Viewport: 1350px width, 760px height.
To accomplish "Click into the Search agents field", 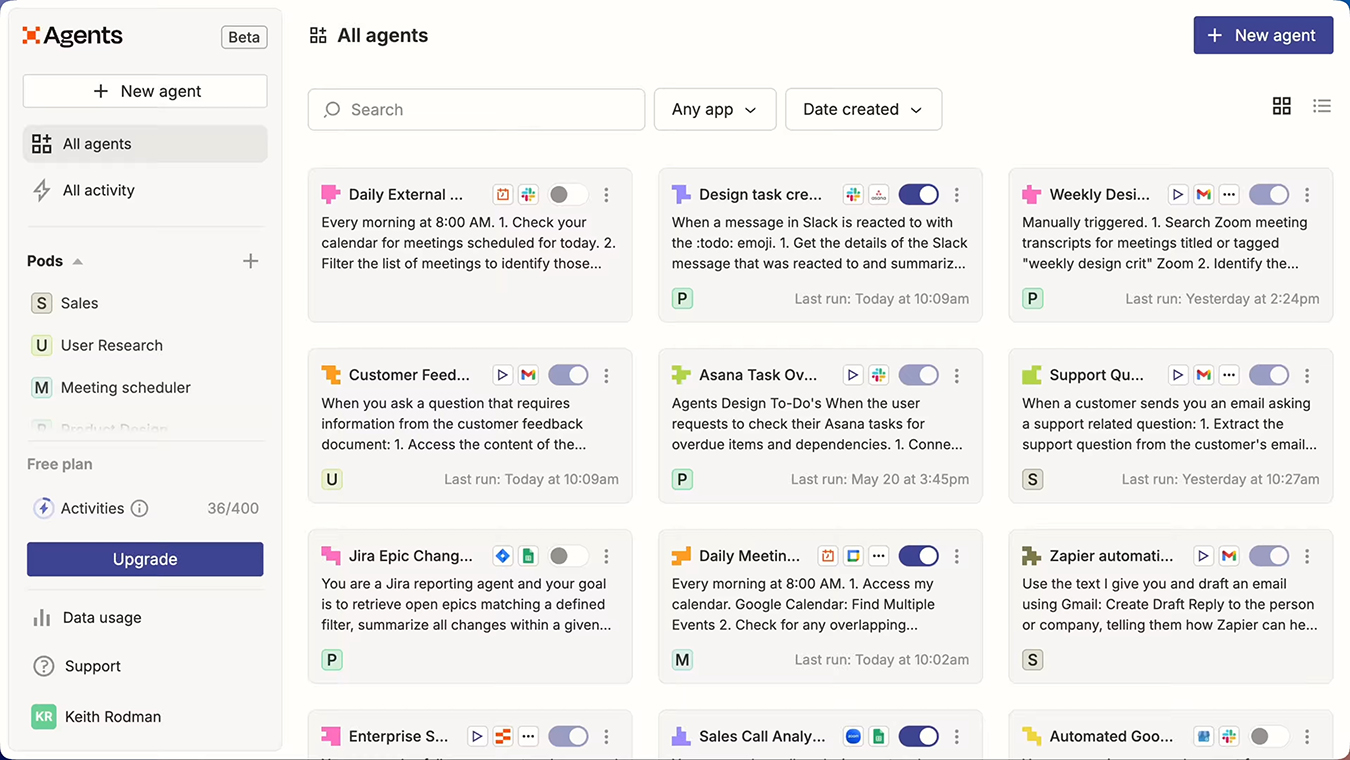I will (476, 109).
